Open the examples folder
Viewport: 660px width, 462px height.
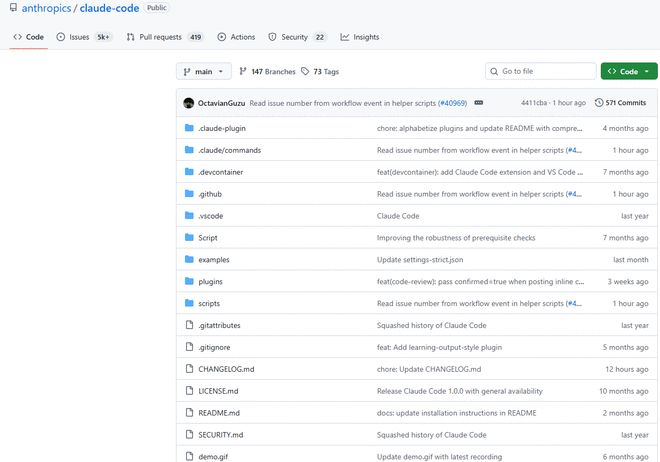pos(214,259)
